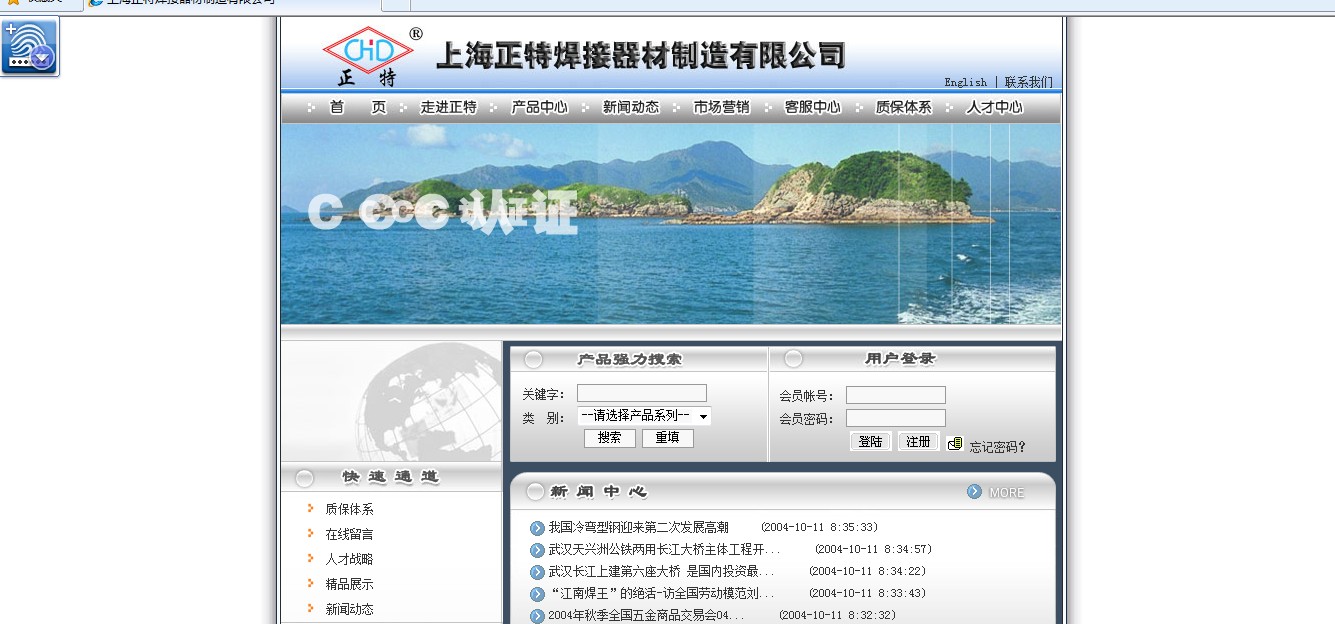Screen dimensions: 1335x624
Task: Click the 重填 reset button
Action: [x=668, y=438]
